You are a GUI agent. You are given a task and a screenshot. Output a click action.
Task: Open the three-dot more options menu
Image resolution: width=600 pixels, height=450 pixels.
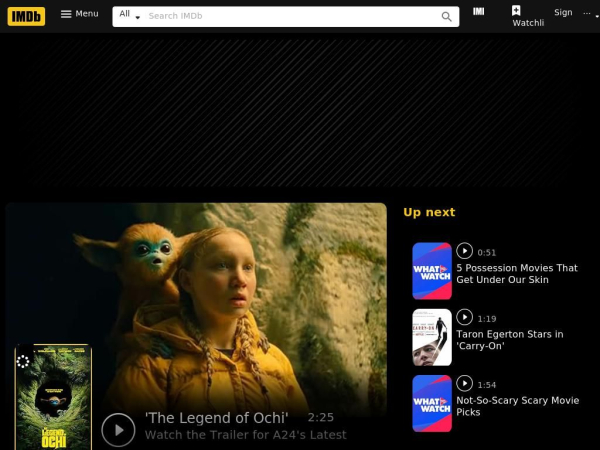[x=587, y=13]
